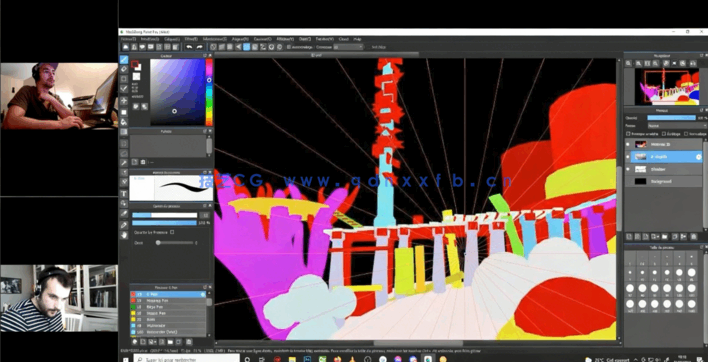Turn snap off with the first snap icon

tap(214, 47)
